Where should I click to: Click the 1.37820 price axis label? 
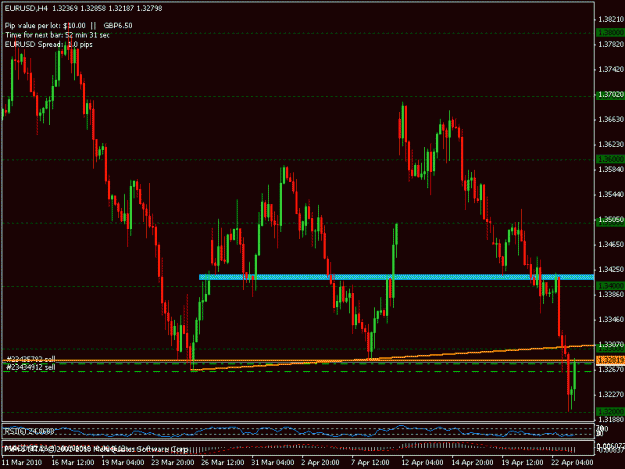tap(611, 44)
